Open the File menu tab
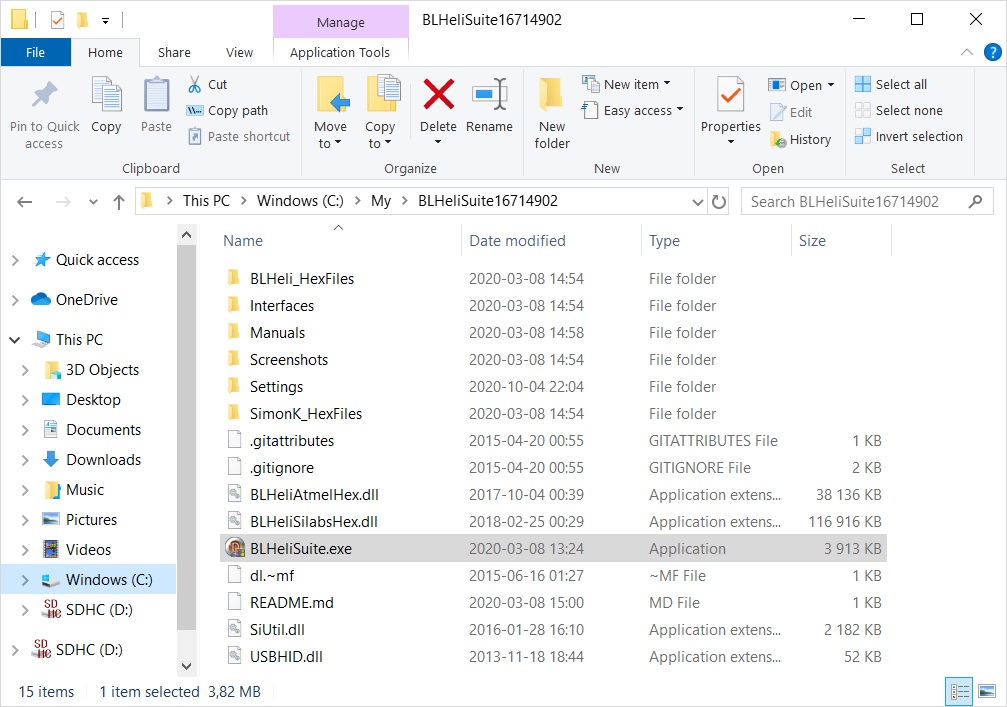The image size is (1007, 707). 35,53
